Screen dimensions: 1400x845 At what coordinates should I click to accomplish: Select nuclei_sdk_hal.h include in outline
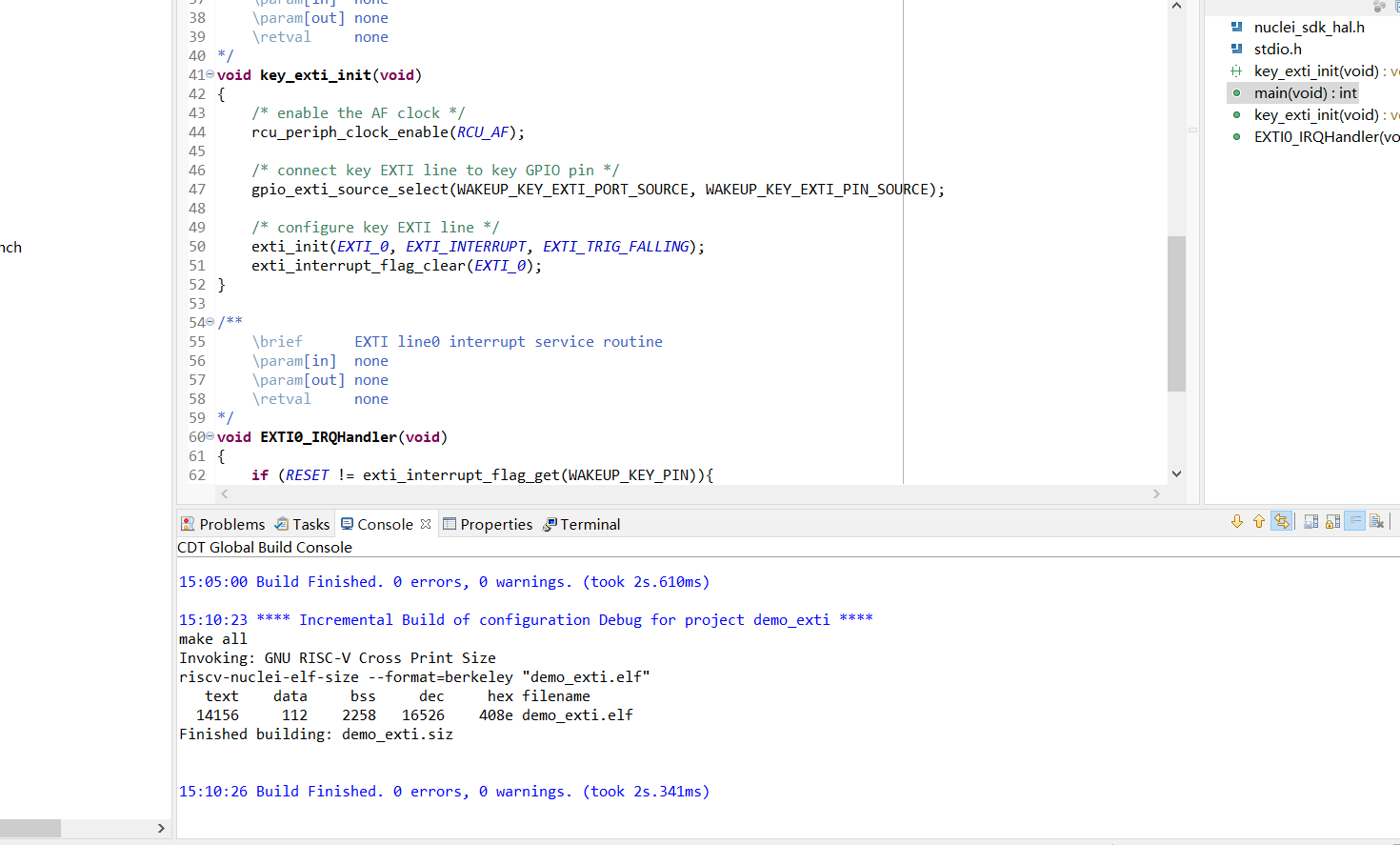coord(1308,27)
